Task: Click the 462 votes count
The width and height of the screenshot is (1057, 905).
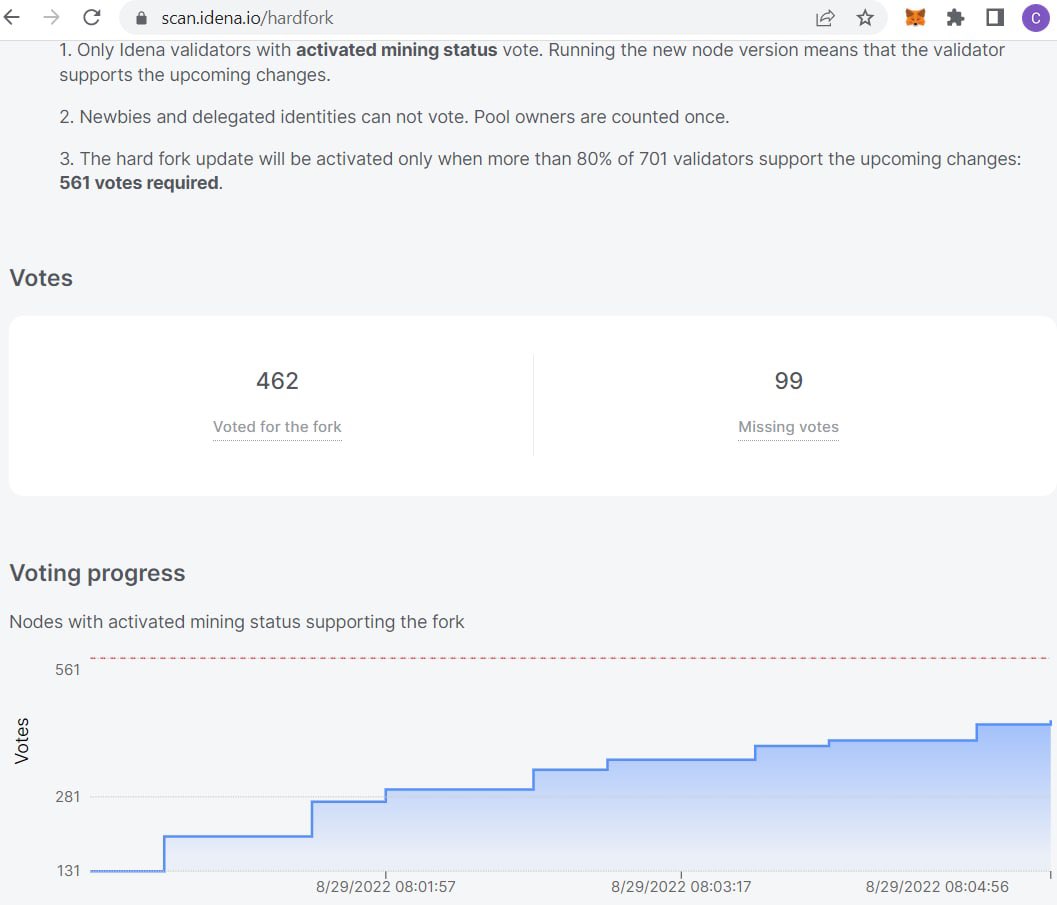Action: coord(277,381)
